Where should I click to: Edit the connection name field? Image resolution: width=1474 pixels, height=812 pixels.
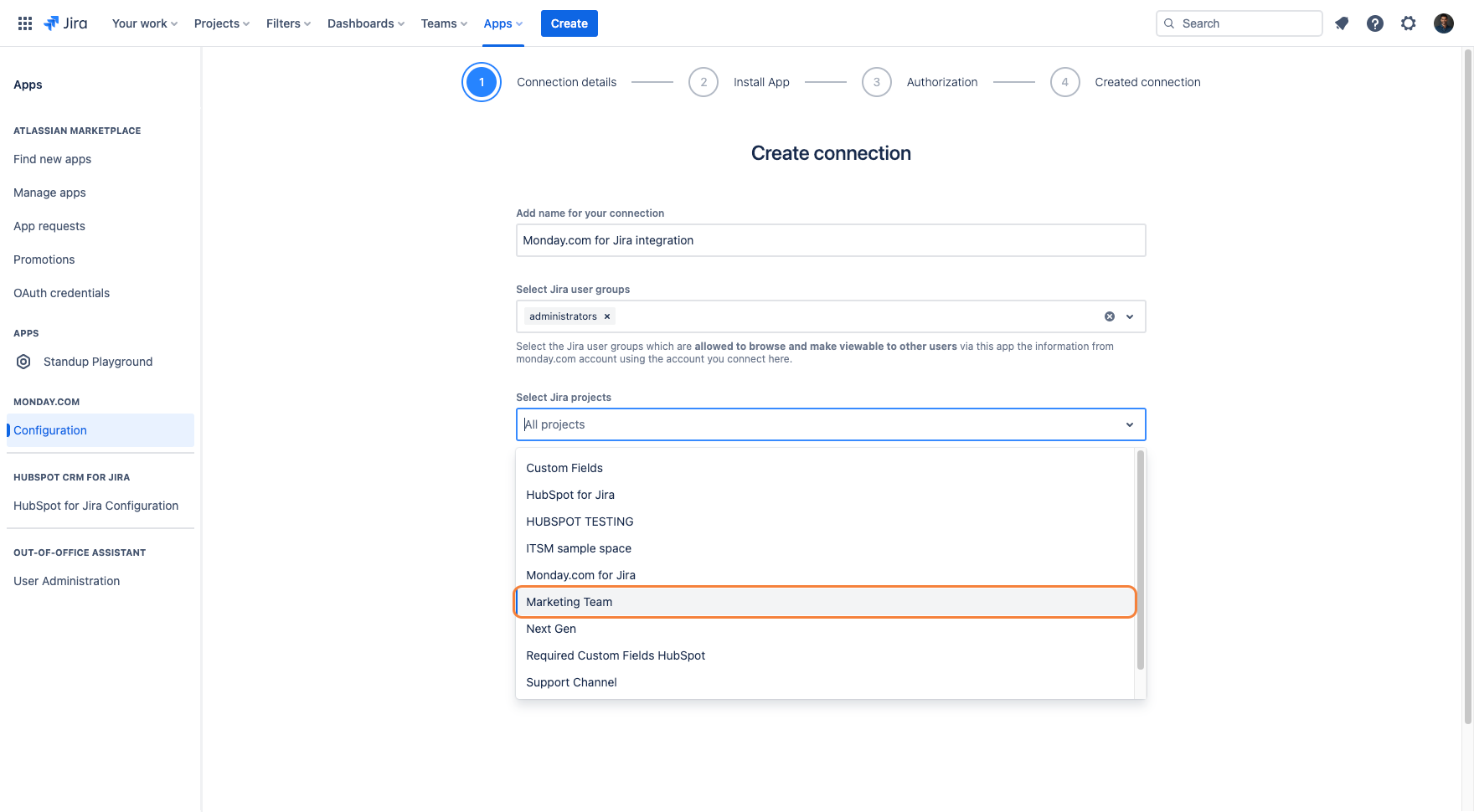(831, 240)
